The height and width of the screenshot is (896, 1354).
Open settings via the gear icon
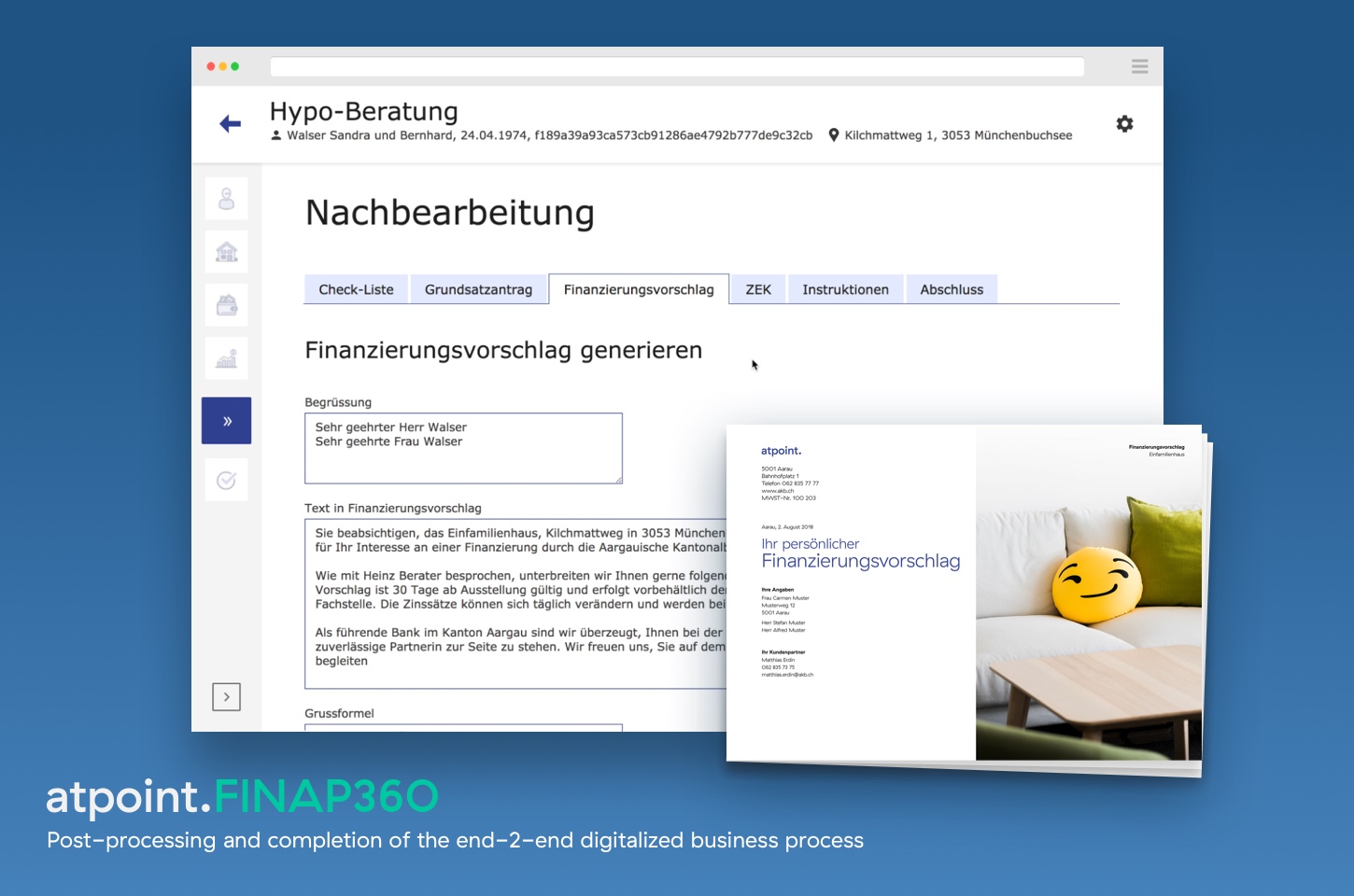tap(1124, 123)
